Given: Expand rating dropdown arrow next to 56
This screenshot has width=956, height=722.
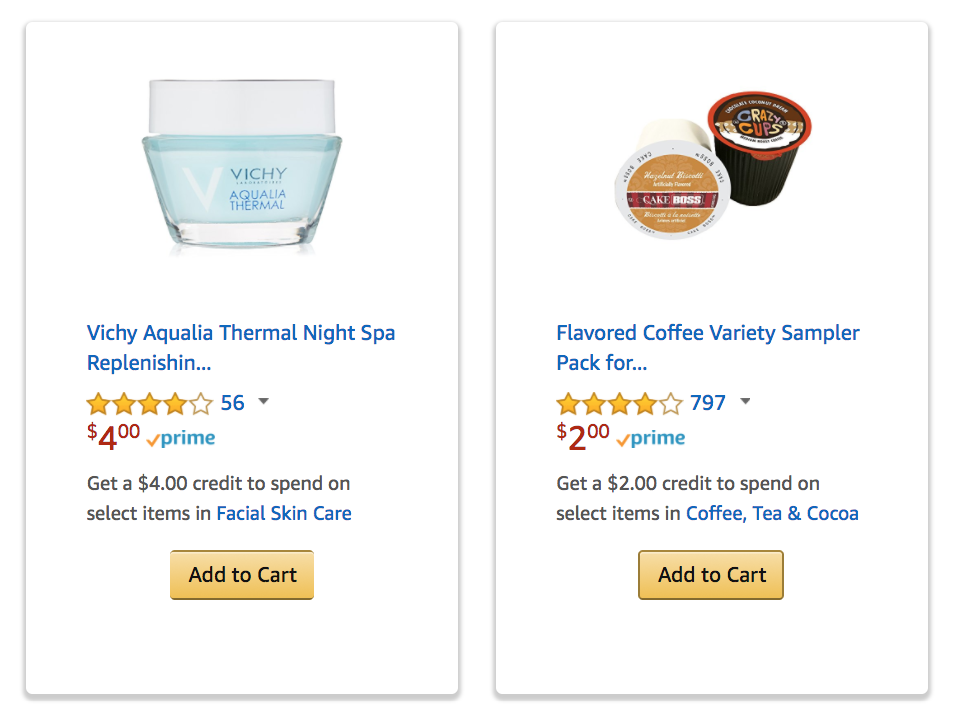Looking at the screenshot, I should [x=263, y=401].
